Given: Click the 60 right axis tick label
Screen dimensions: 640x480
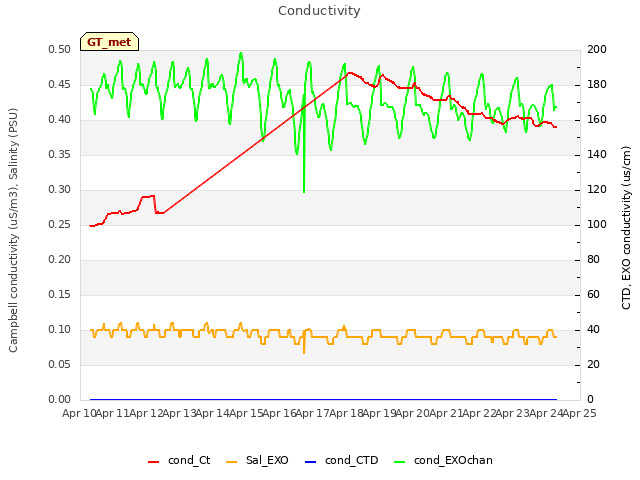Looking at the screenshot, I should pos(593,294).
